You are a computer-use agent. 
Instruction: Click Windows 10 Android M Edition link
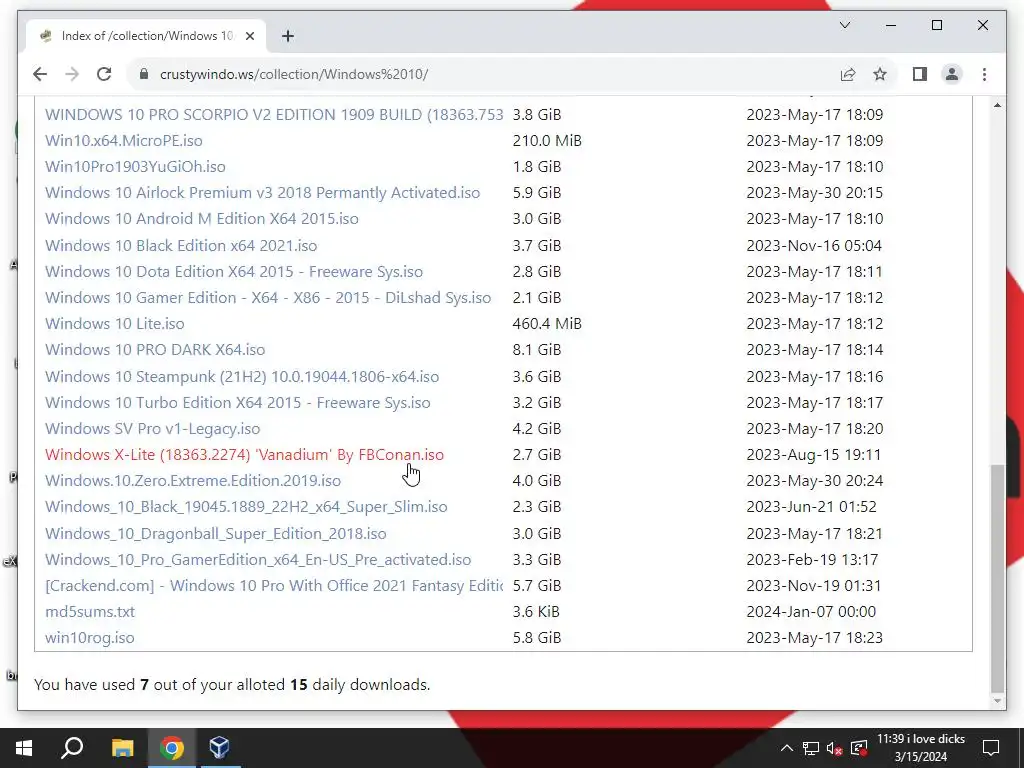[202, 219]
